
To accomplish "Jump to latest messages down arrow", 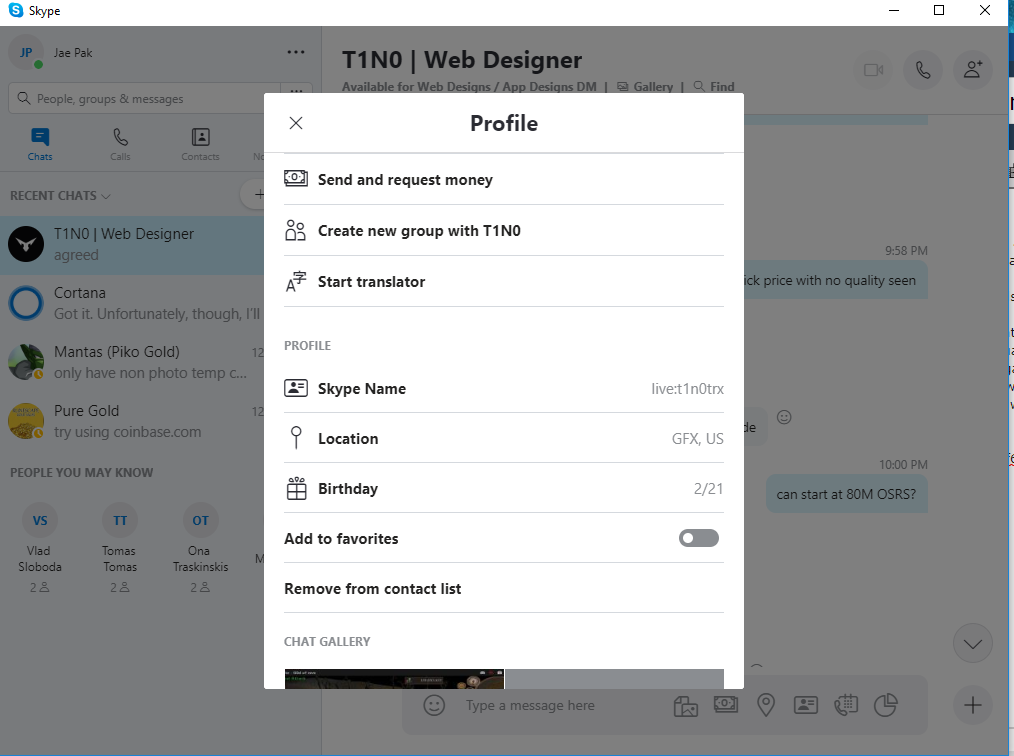I will point(973,643).
